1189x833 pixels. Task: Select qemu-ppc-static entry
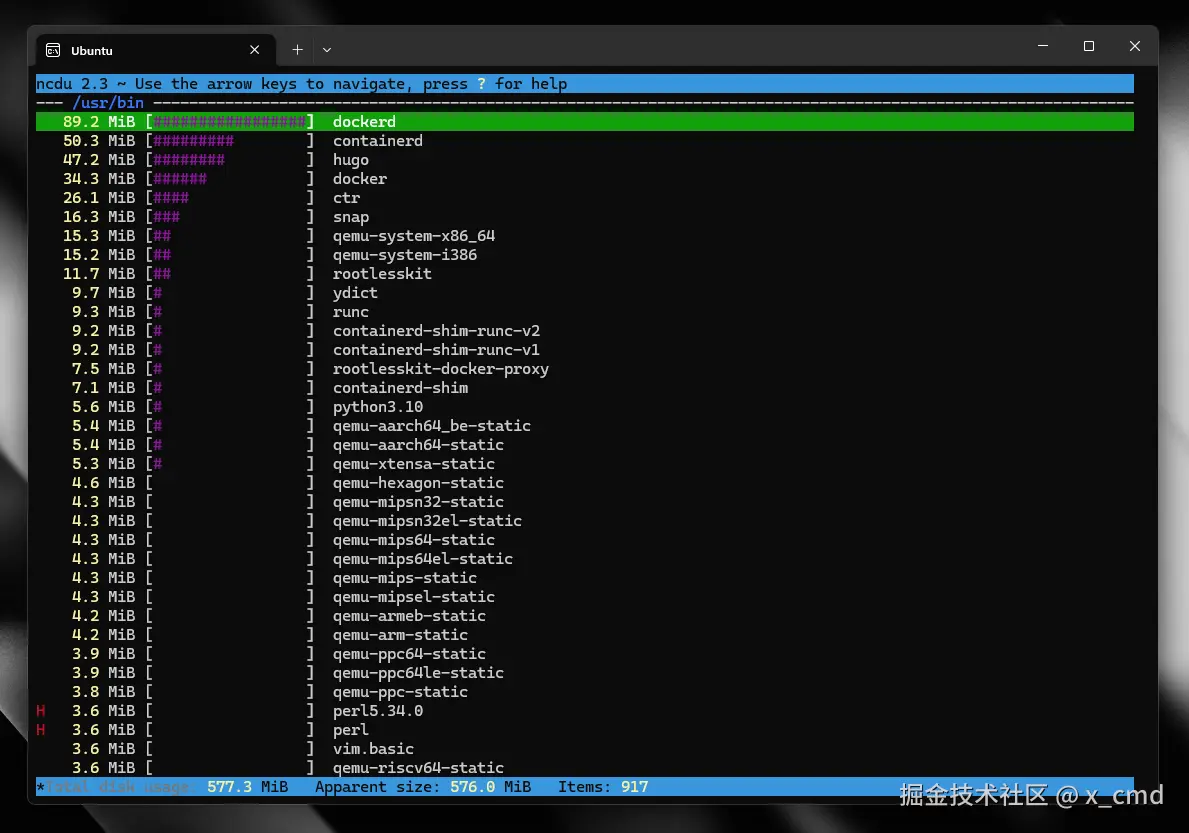pos(585,691)
